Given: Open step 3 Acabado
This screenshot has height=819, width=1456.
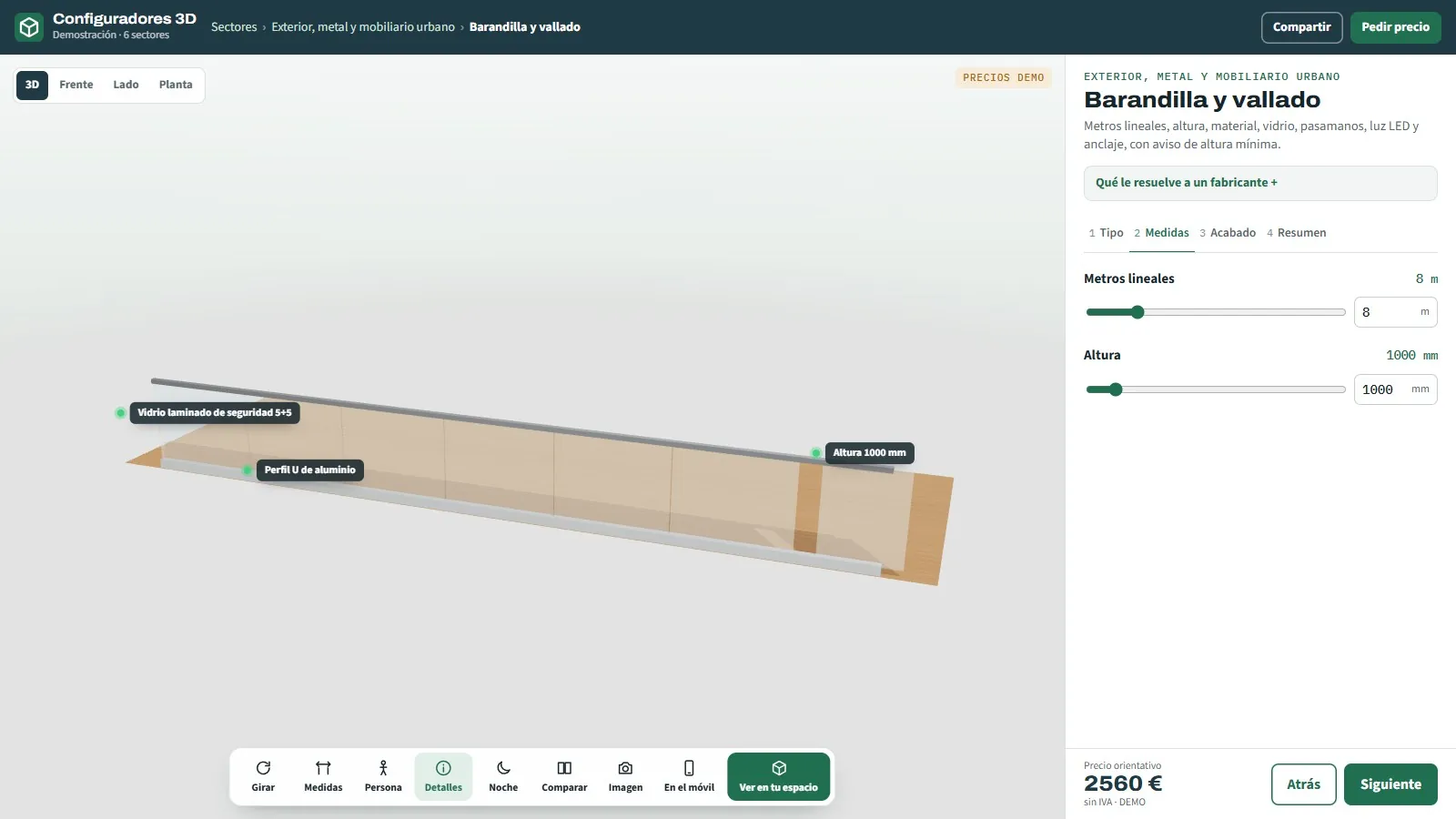Looking at the screenshot, I should 1228,233.
